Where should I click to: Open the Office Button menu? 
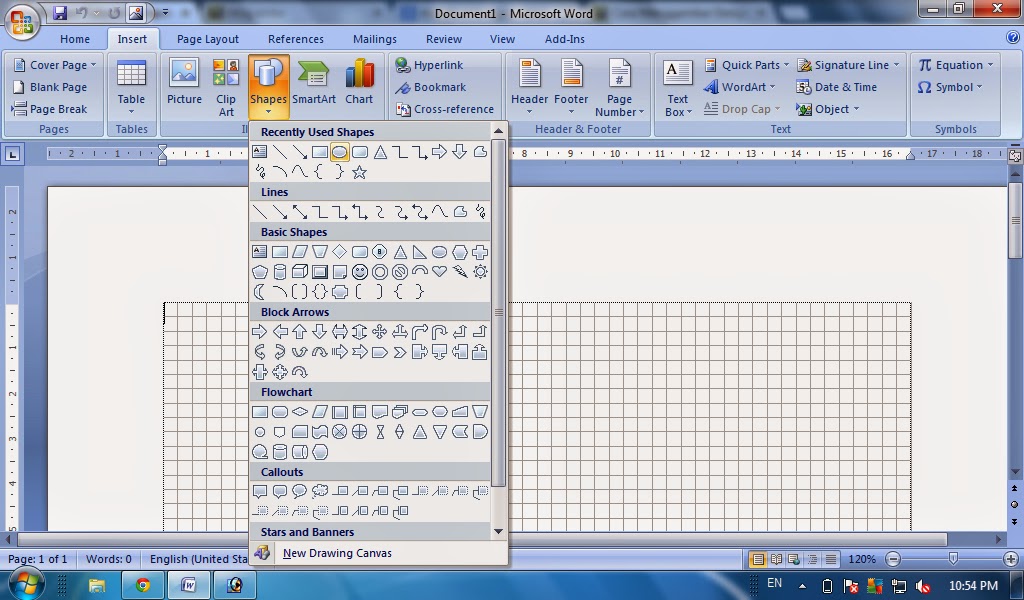coord(22,21)
